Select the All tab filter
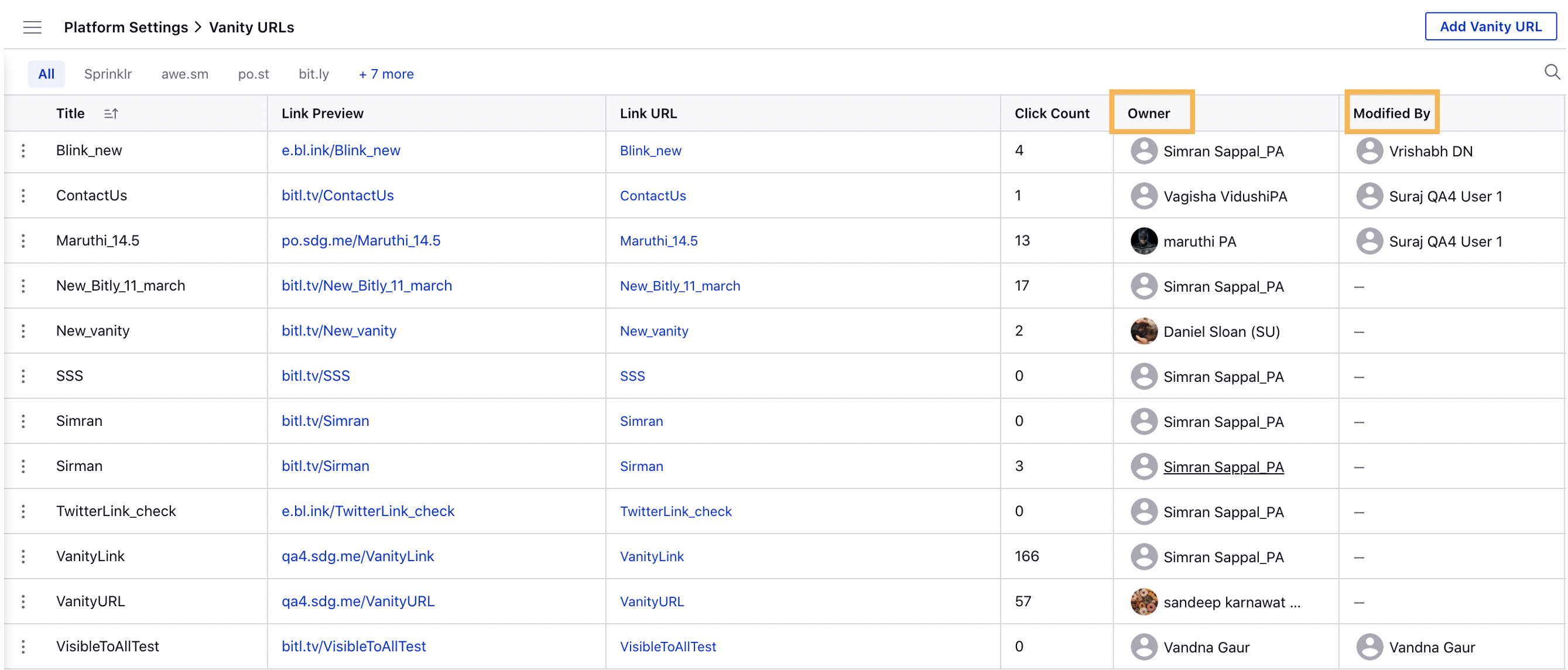 pyautogui.click(x=45, y=74)
